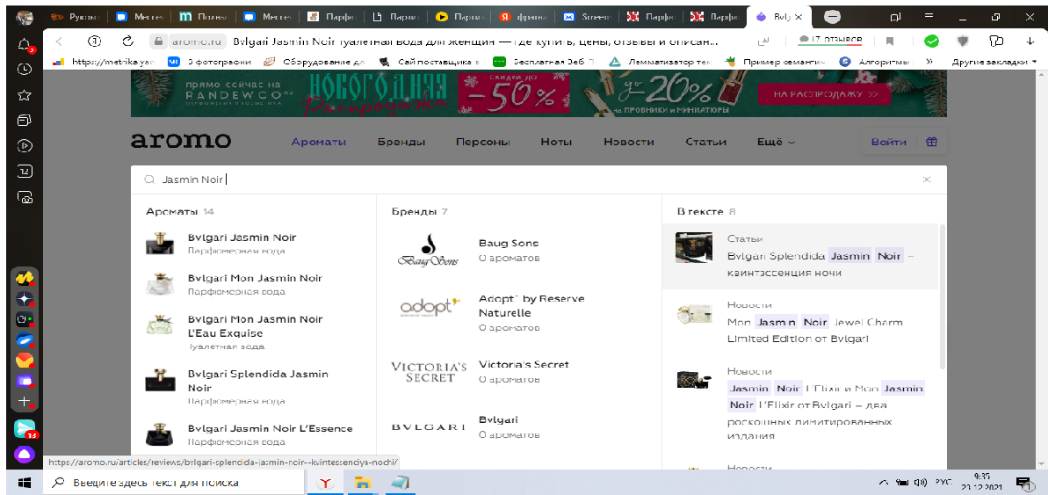
Task: Click the magnifier icon in aromo search
Action: (148, 180)
